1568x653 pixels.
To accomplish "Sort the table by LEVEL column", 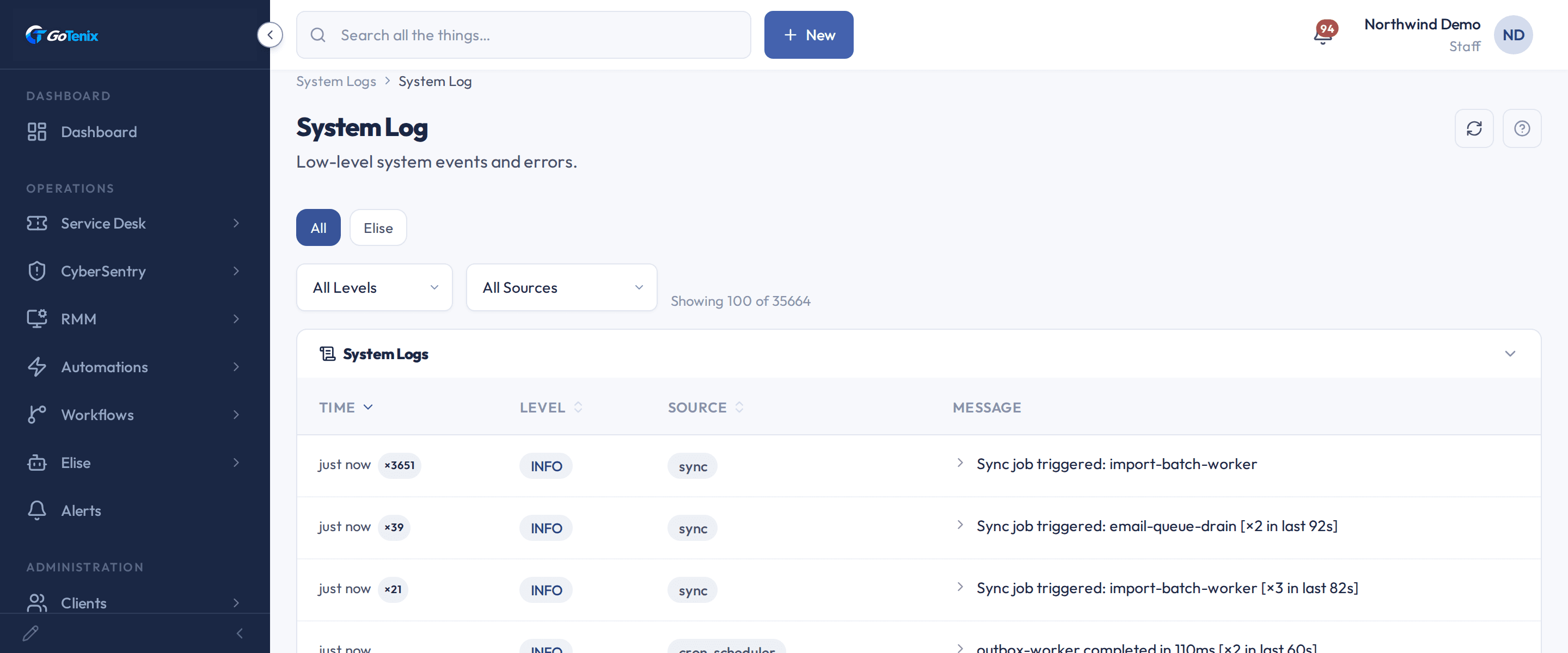I will [x=551, y=407].
